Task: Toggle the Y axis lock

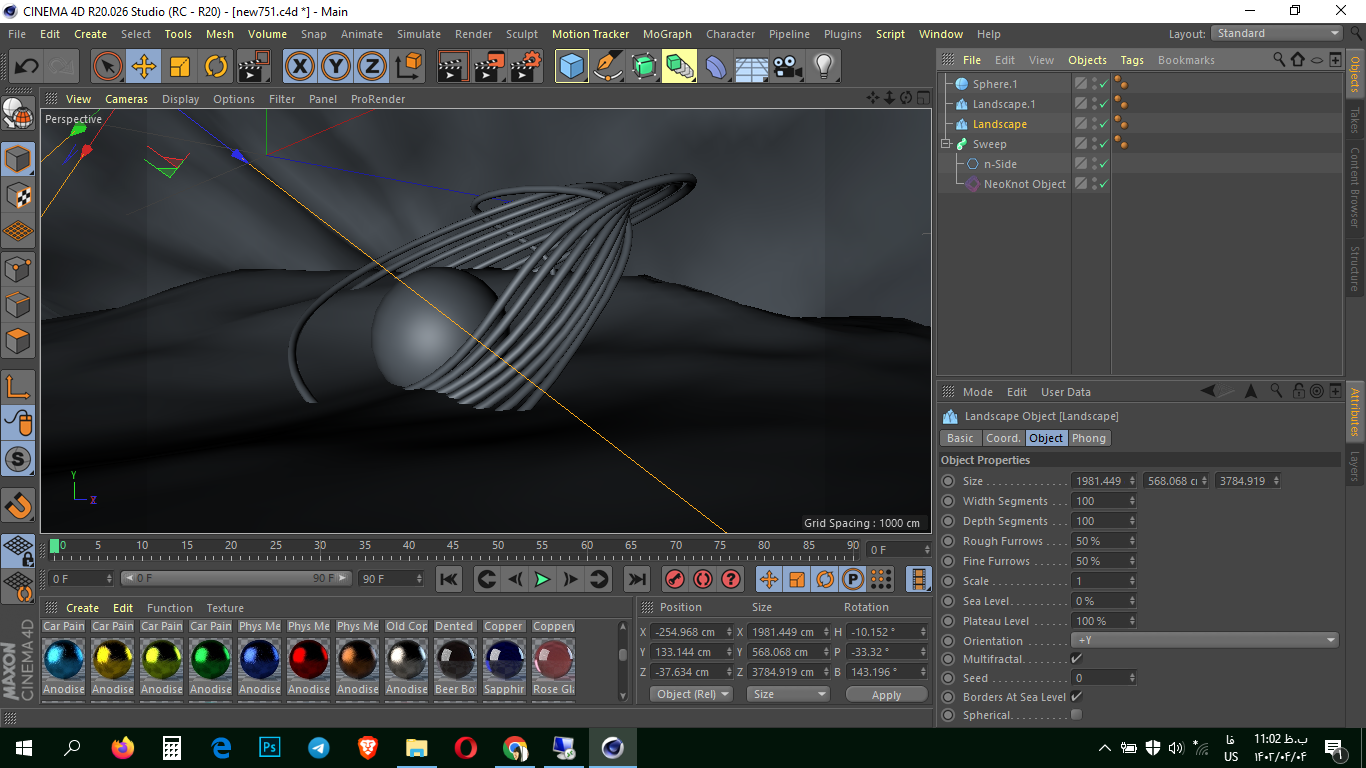Action: tap(336, 67)
